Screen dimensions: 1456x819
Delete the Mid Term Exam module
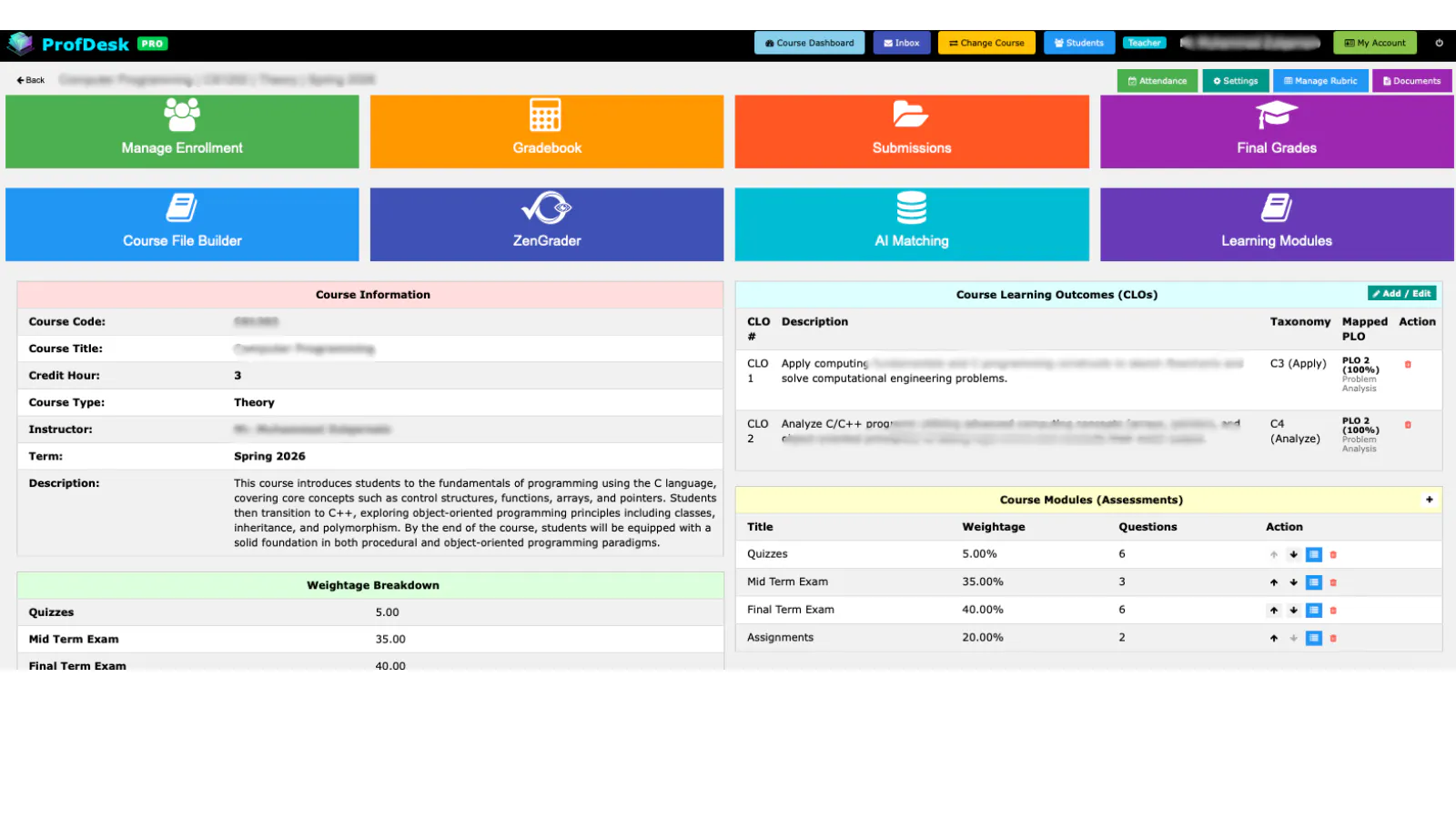[1333, 582]
